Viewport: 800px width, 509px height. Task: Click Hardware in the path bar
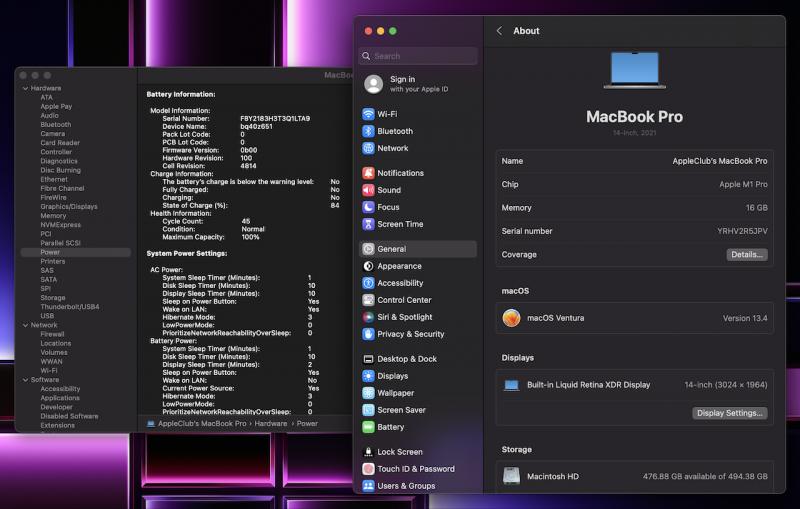[x=270, y=423]
